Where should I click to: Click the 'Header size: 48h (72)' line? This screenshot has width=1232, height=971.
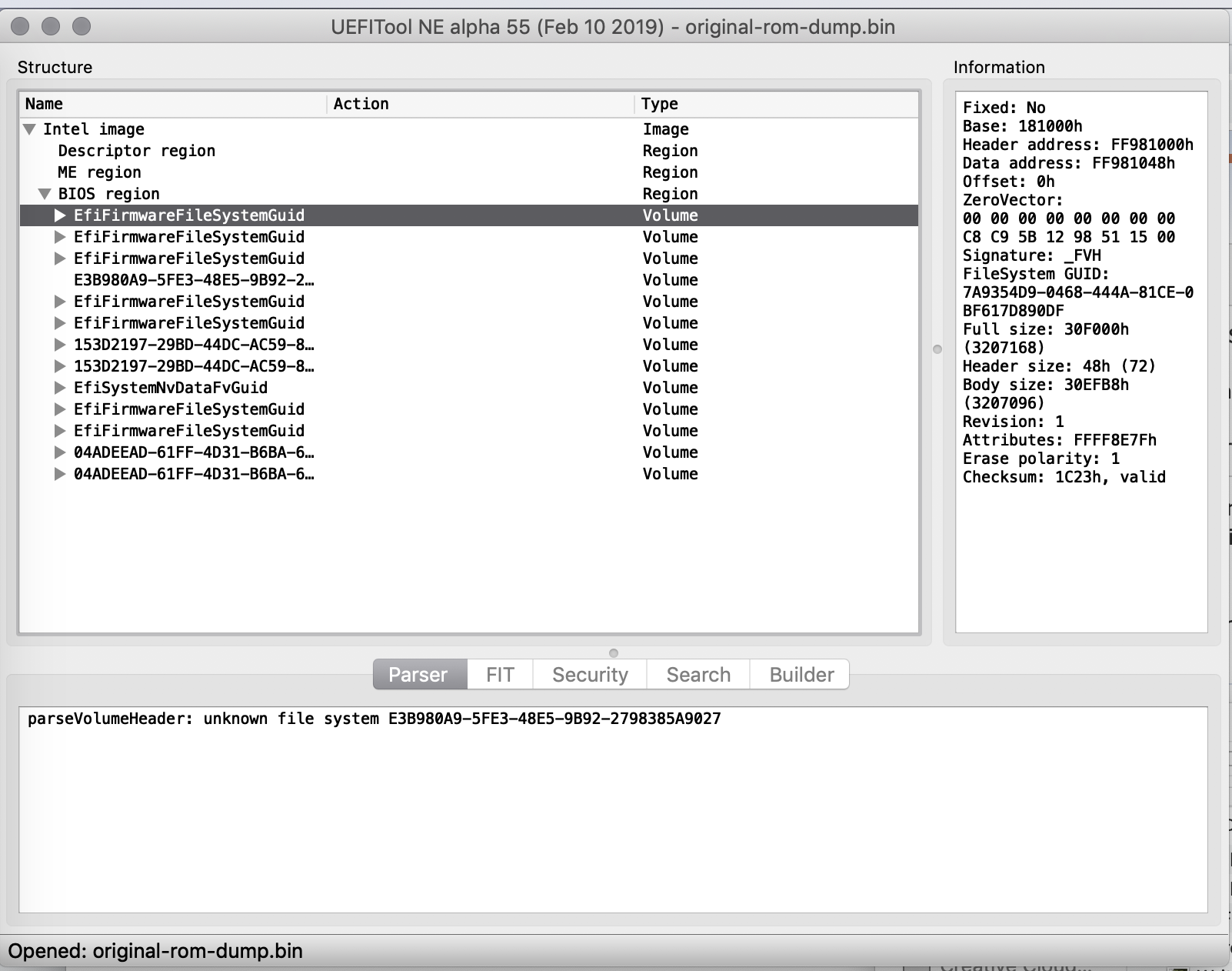click(x=1060, y=366)
